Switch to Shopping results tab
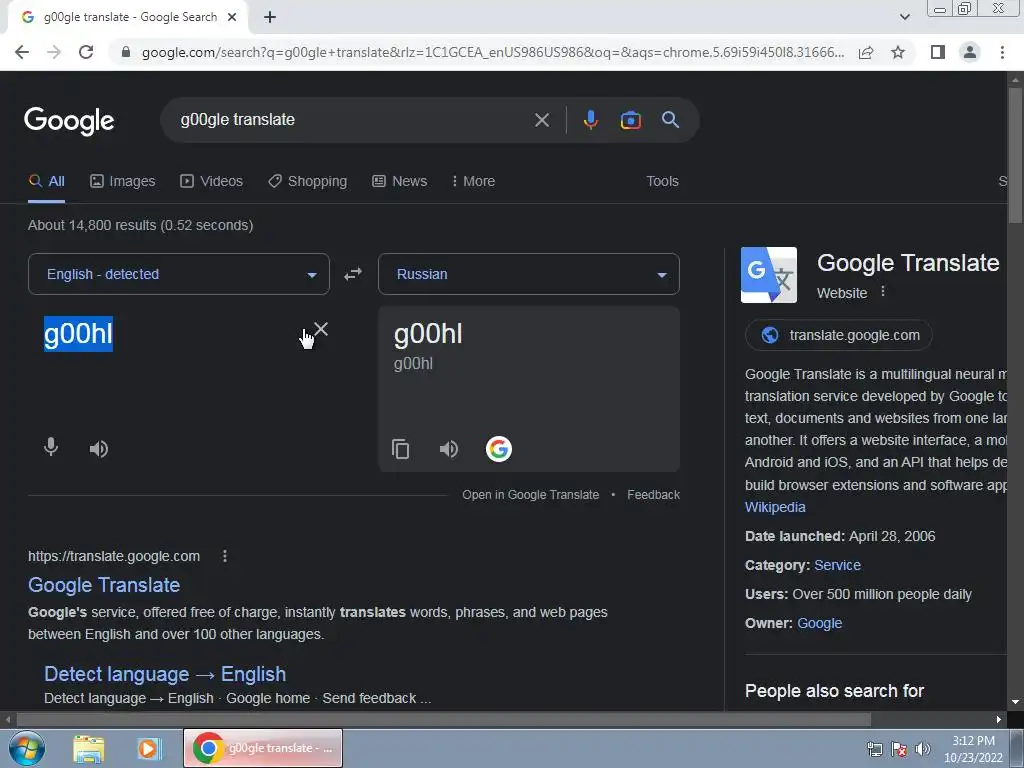The width and height of the screenshot is (1024, 768). [x=308, y=181]
